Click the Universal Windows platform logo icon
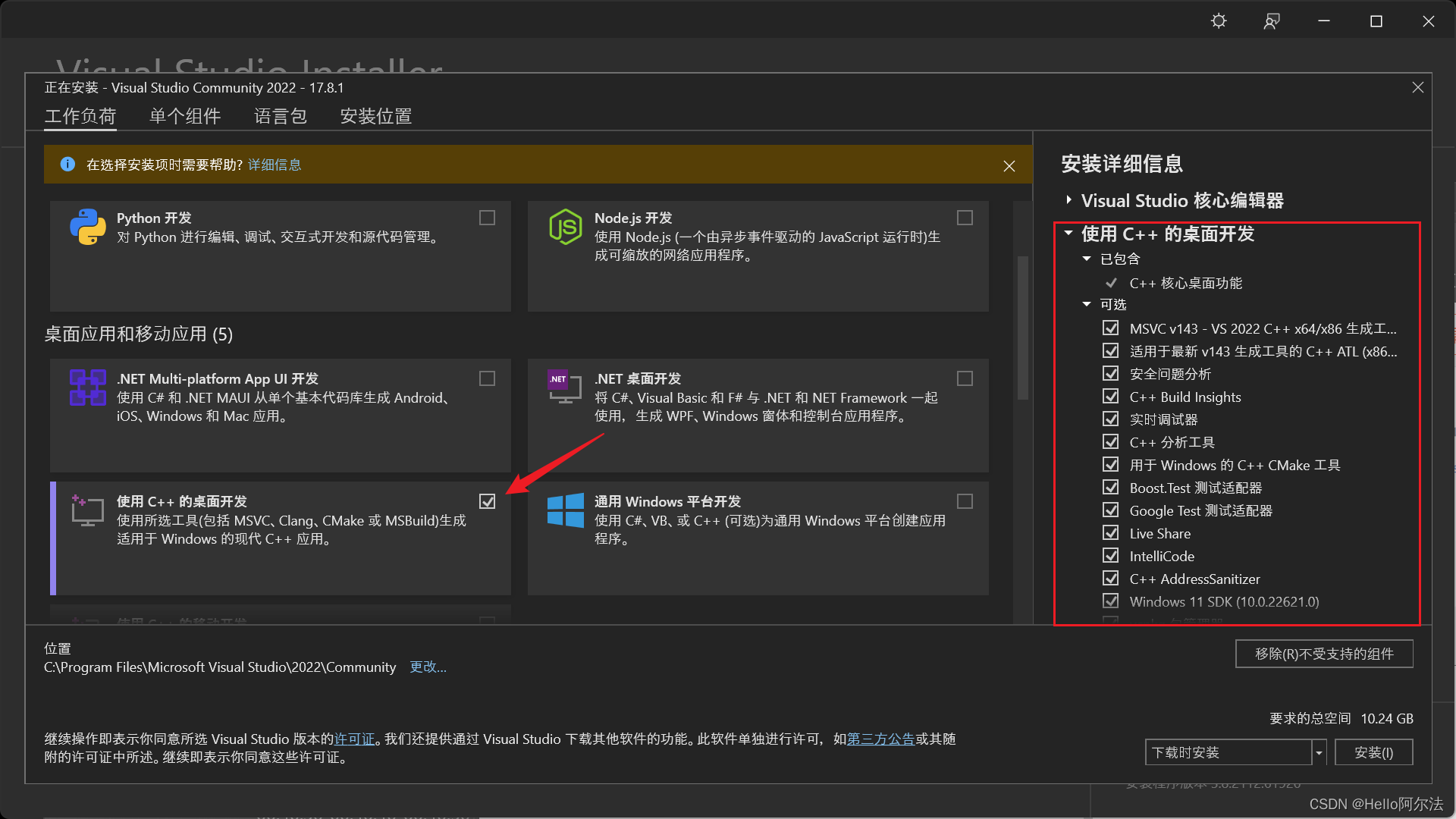This screenshot has width=1456, height=819. coord(566,510)
